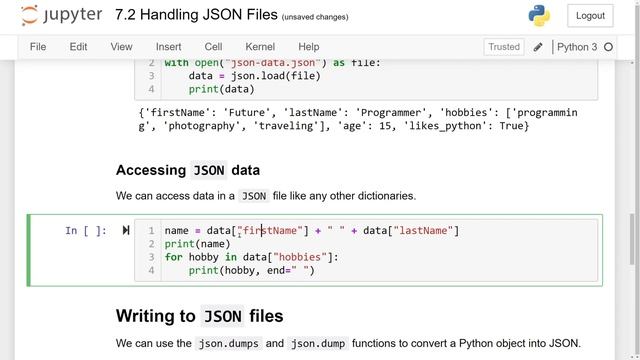The width and height of the screenshot is (640, 360).
Task: Click the 'Accessing JSON data' heading
Action: click(x=188, y=170)
